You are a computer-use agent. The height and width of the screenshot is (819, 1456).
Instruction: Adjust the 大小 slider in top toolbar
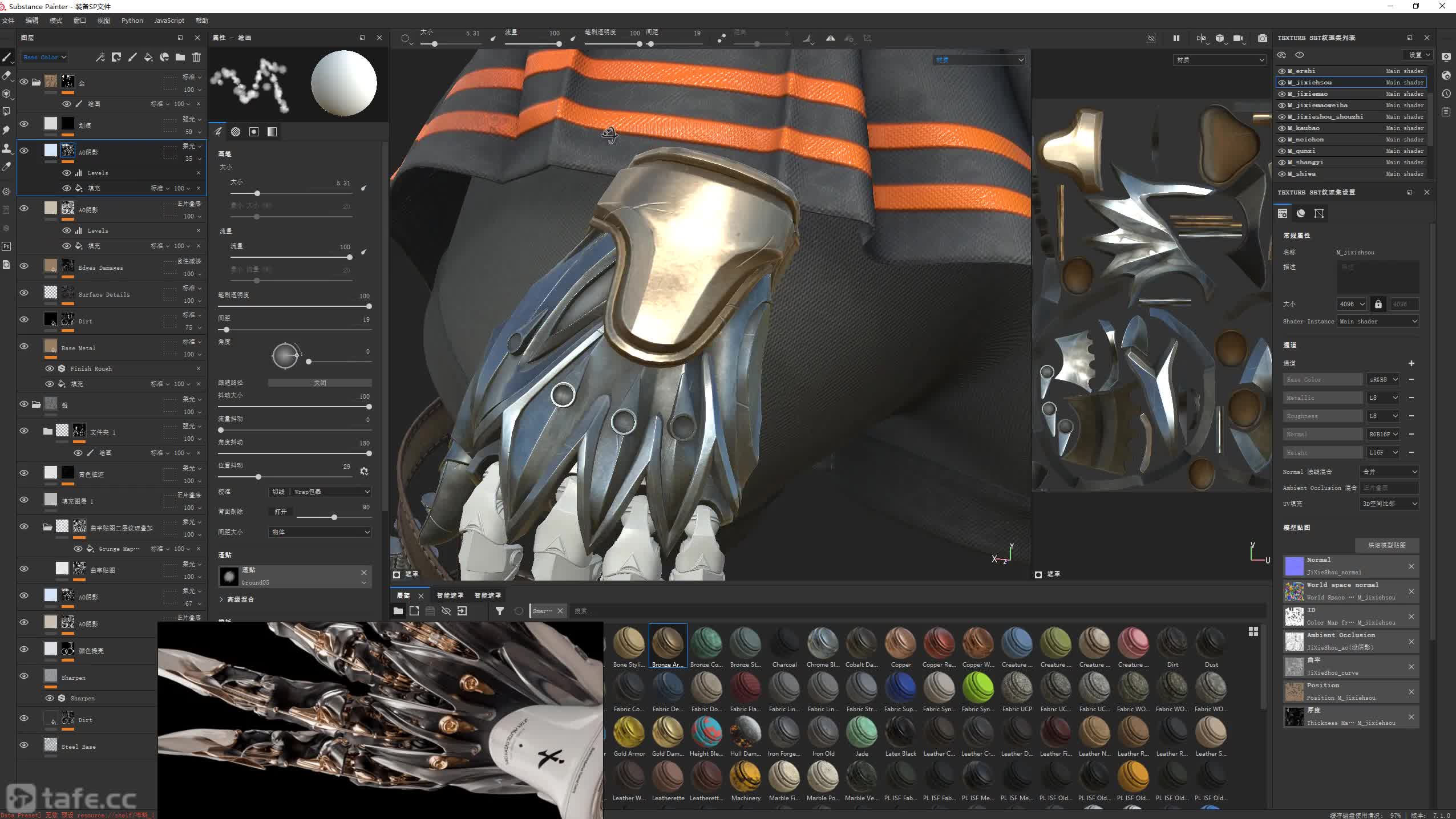[451, 44]
